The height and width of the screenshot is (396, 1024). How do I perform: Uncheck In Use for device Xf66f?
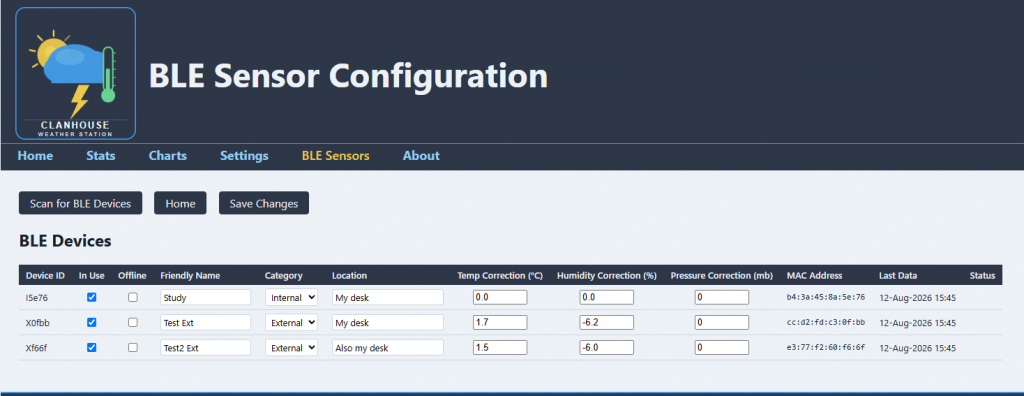(x=91, y=348)
